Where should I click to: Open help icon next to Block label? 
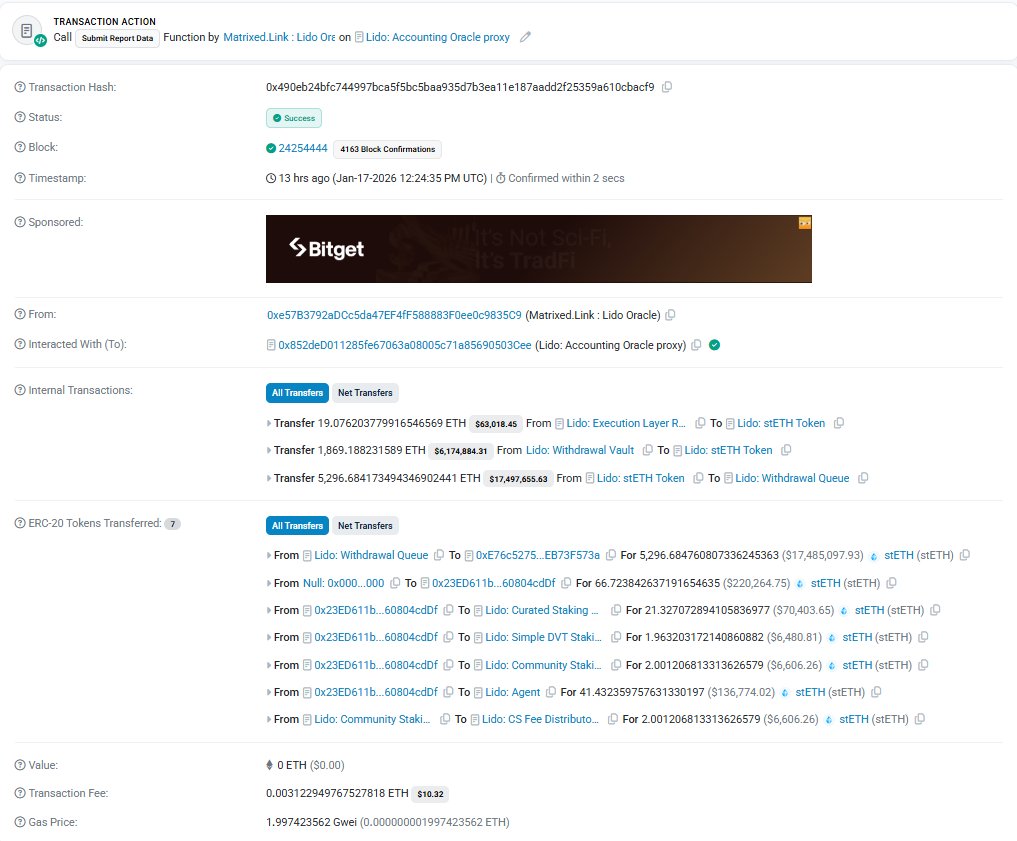(x=20, y=147)
